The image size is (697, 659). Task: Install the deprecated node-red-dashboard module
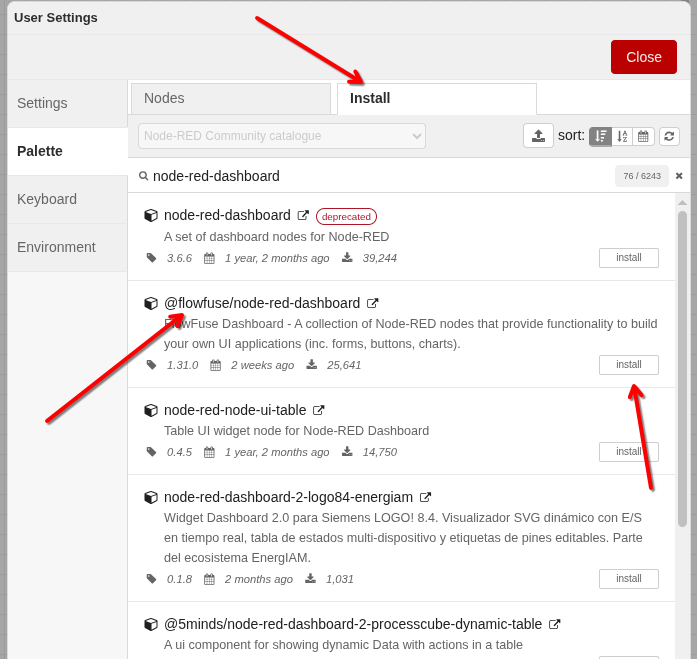[x=629, y=258]
